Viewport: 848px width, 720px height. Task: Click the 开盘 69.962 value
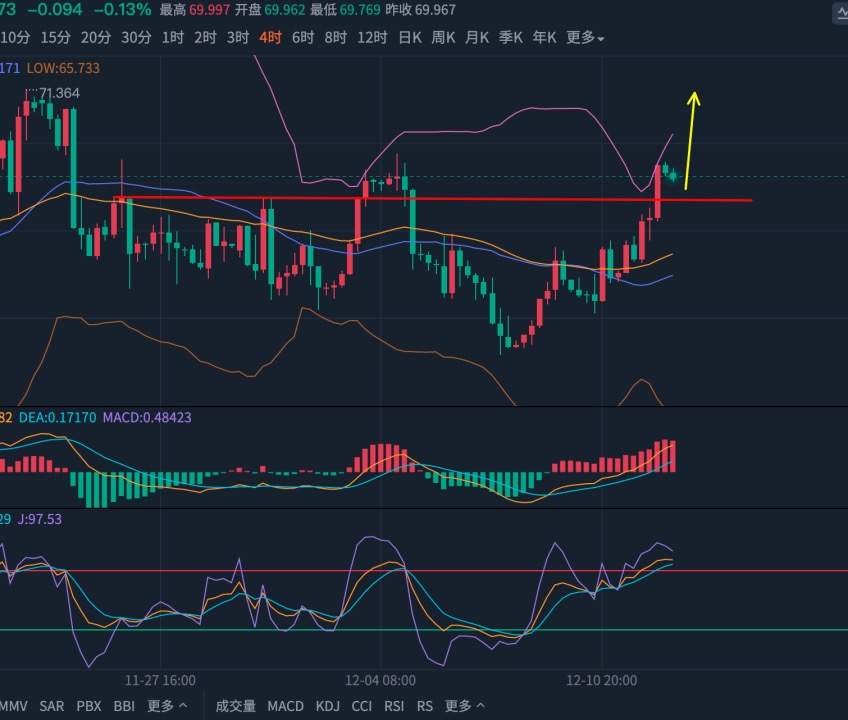[270, 10]
